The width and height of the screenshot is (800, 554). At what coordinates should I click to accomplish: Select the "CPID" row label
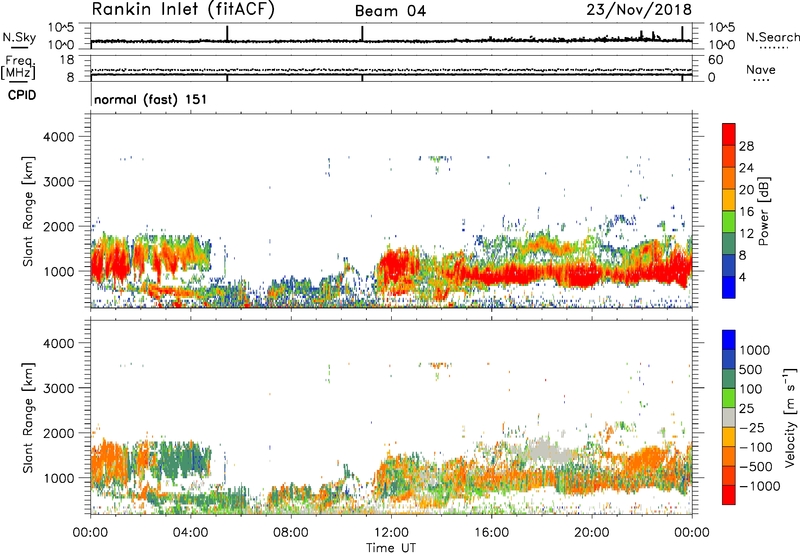click(x=22, y=95)
